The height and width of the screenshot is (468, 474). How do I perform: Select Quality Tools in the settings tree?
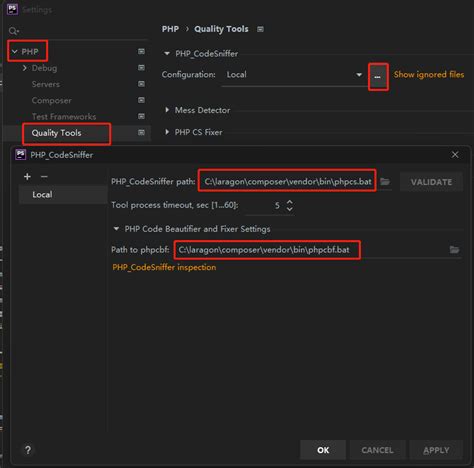tap(56, 133)
